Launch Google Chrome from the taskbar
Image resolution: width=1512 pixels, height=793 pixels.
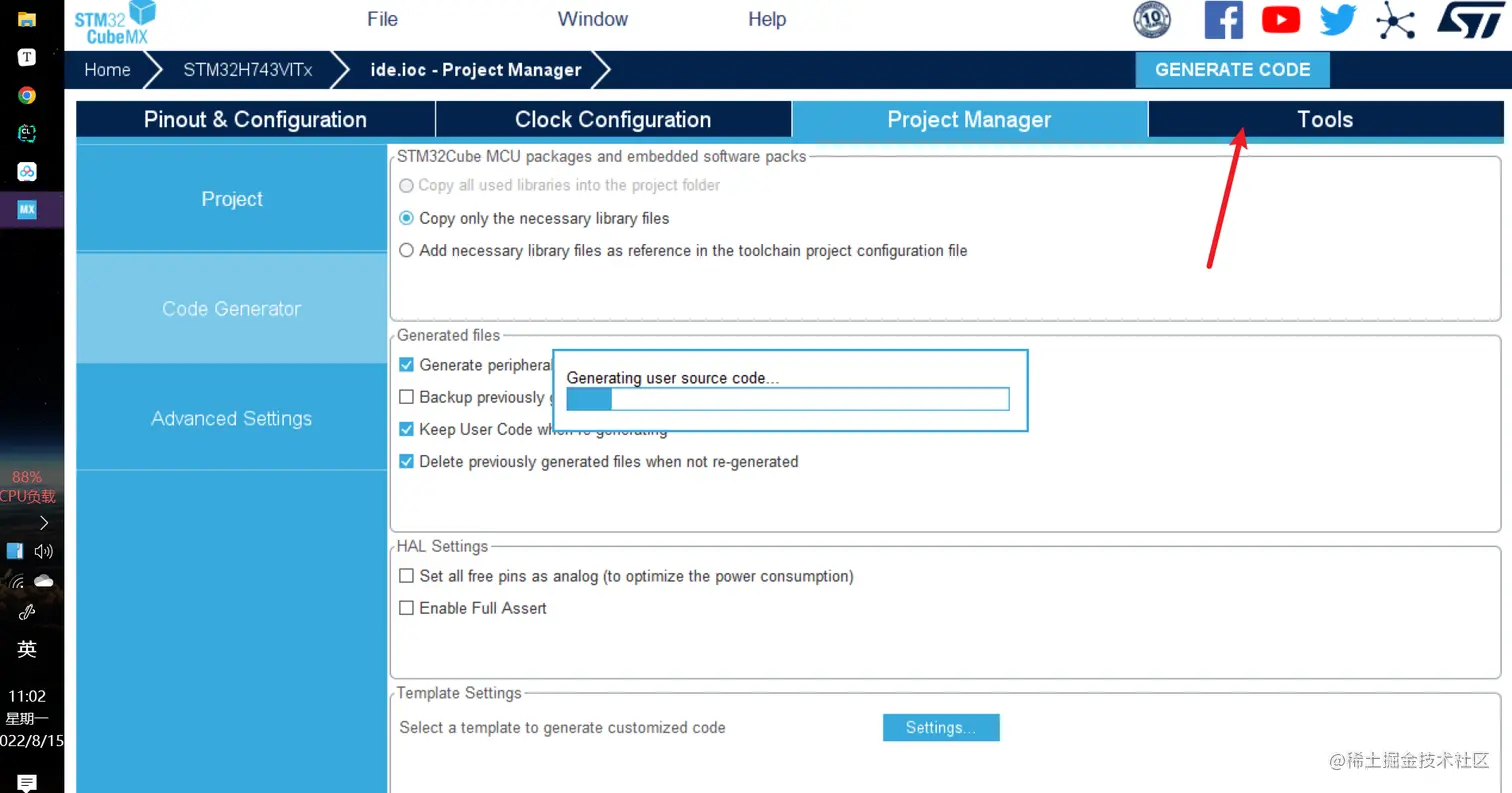27,96
